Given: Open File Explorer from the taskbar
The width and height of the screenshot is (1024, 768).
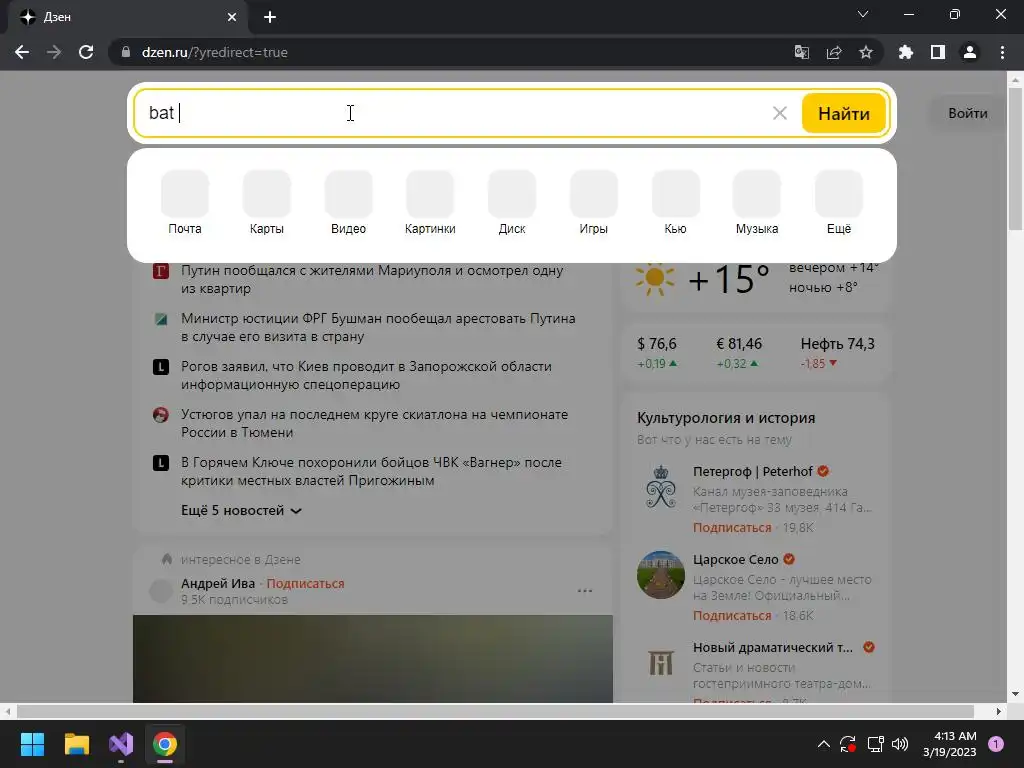Looking at the screenshot, I should [76, 744].
